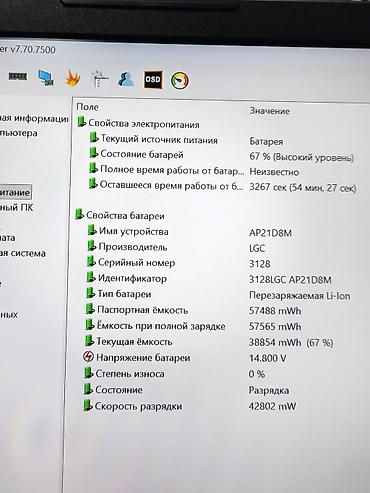Select the 'ая информация' sidebar tree item

pyautogui.click(x=34, y=118)
